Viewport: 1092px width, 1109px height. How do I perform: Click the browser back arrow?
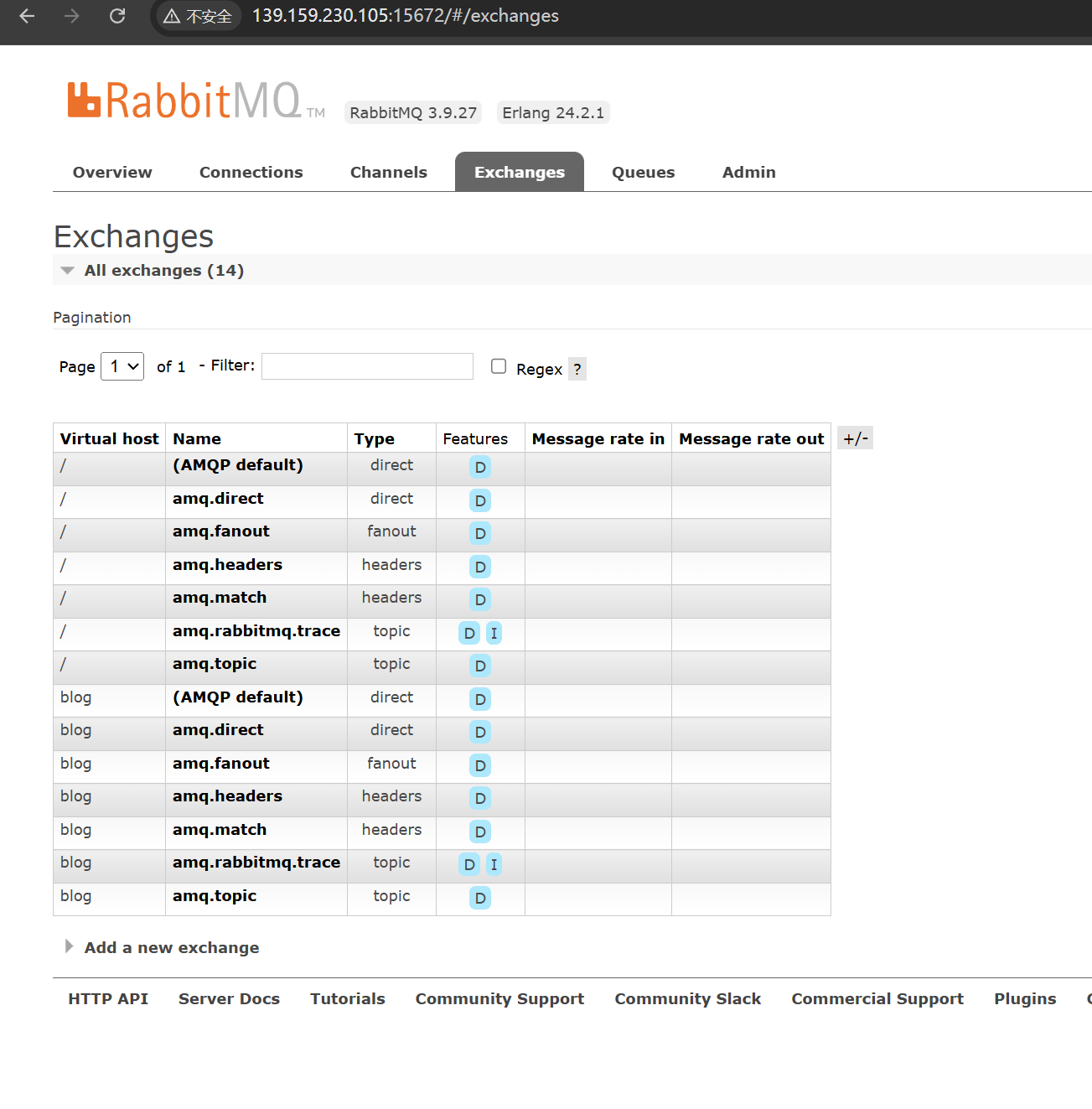[x=27, y=16]
